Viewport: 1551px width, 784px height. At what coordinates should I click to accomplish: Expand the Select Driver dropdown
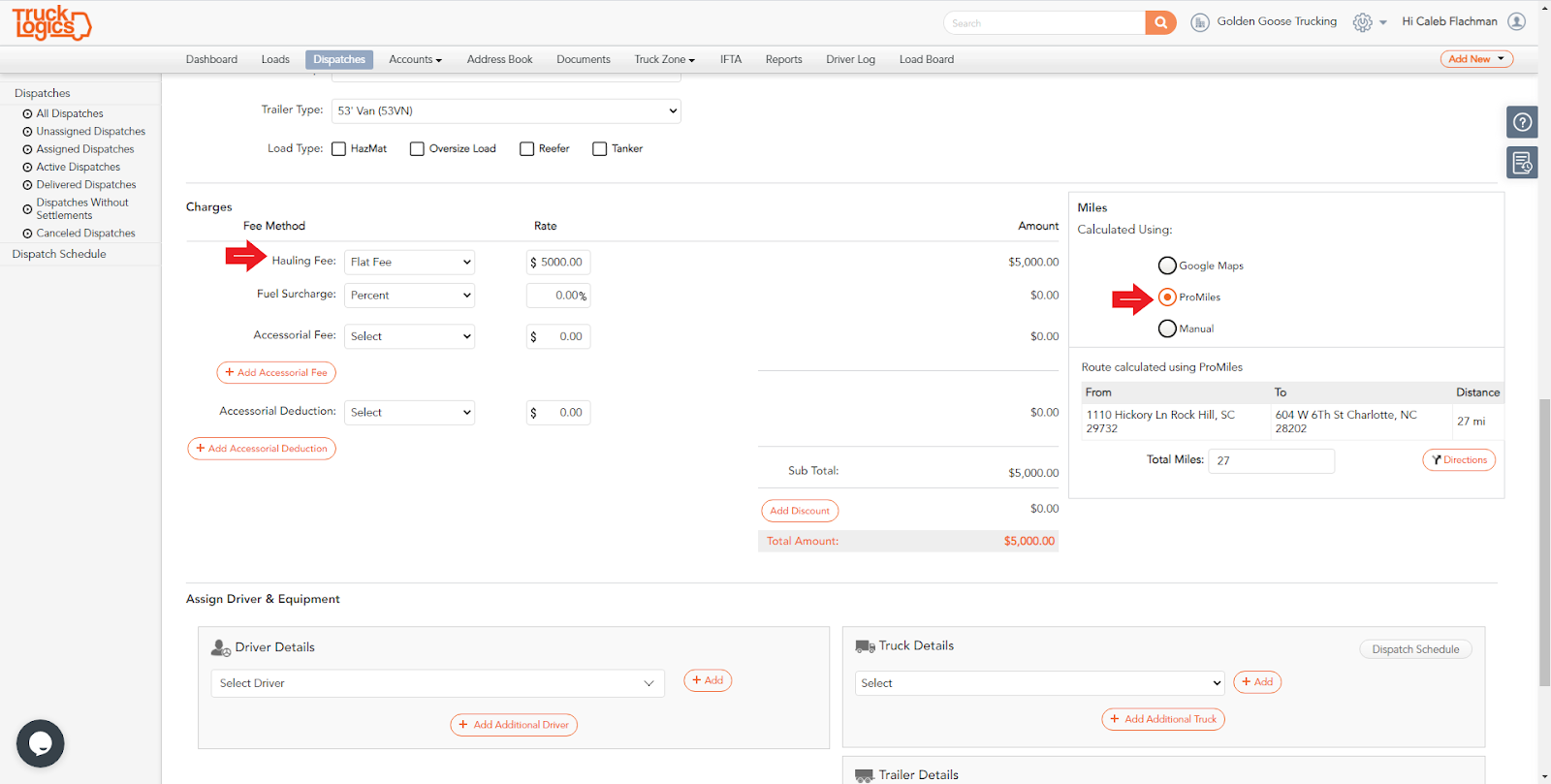click(438, 683)
